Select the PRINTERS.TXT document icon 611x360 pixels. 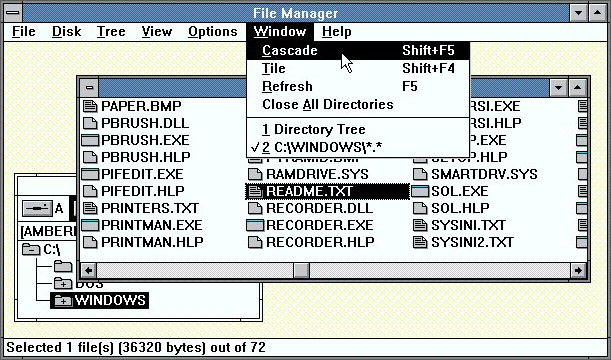[x=90, y=208]
